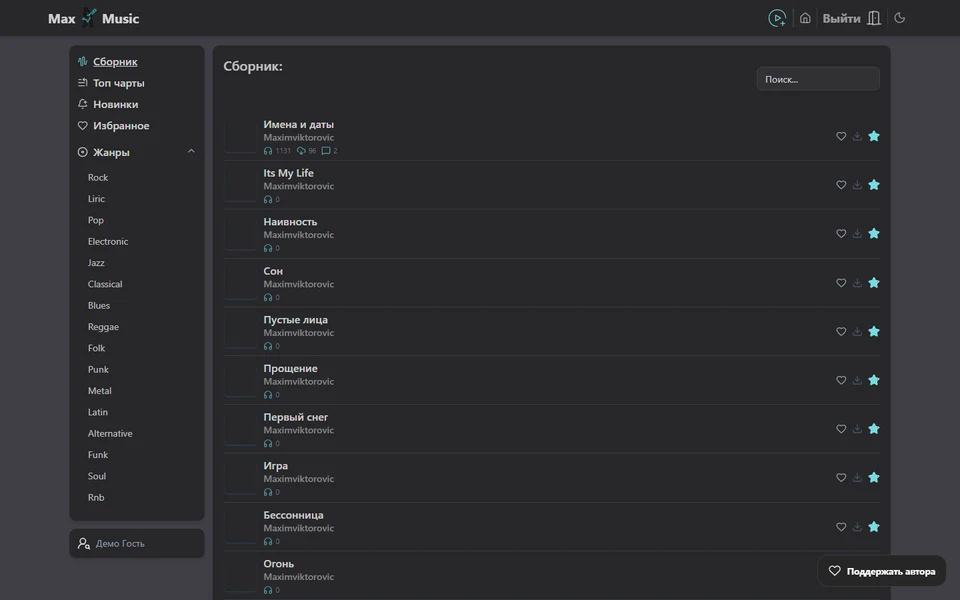Like the track Имена и даты

(x=841, y=136)
